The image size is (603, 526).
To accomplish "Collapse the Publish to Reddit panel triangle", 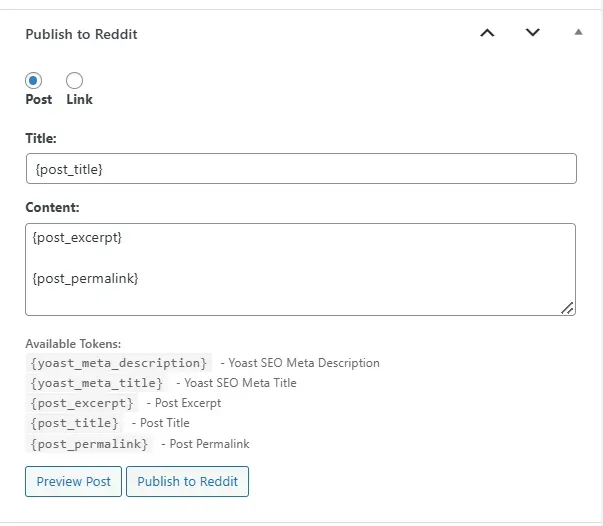I will 578,32.
